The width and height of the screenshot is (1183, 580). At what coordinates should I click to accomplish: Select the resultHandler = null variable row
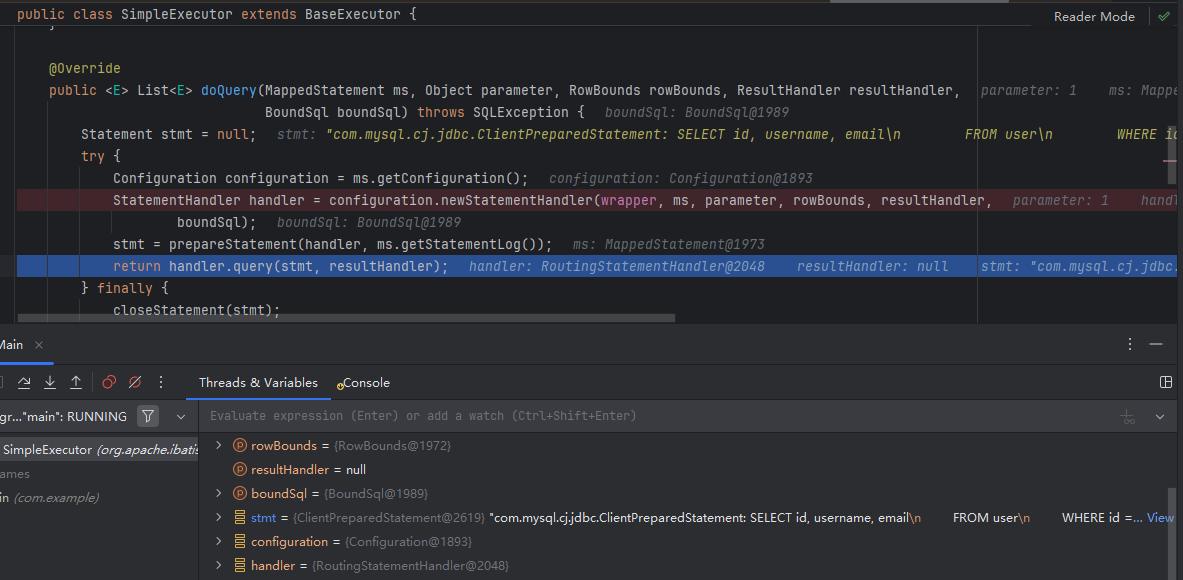685,470
